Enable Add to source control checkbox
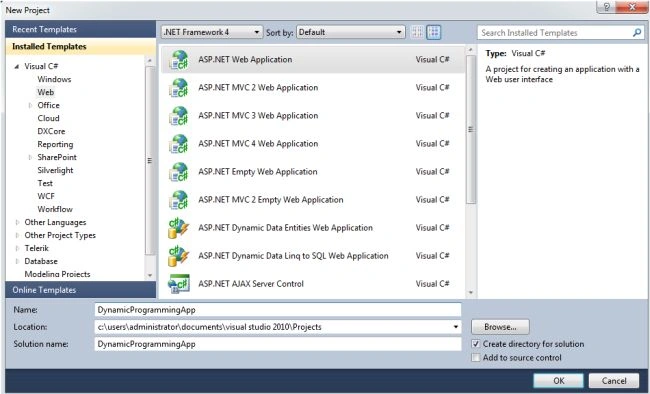 tap(476, 358)
